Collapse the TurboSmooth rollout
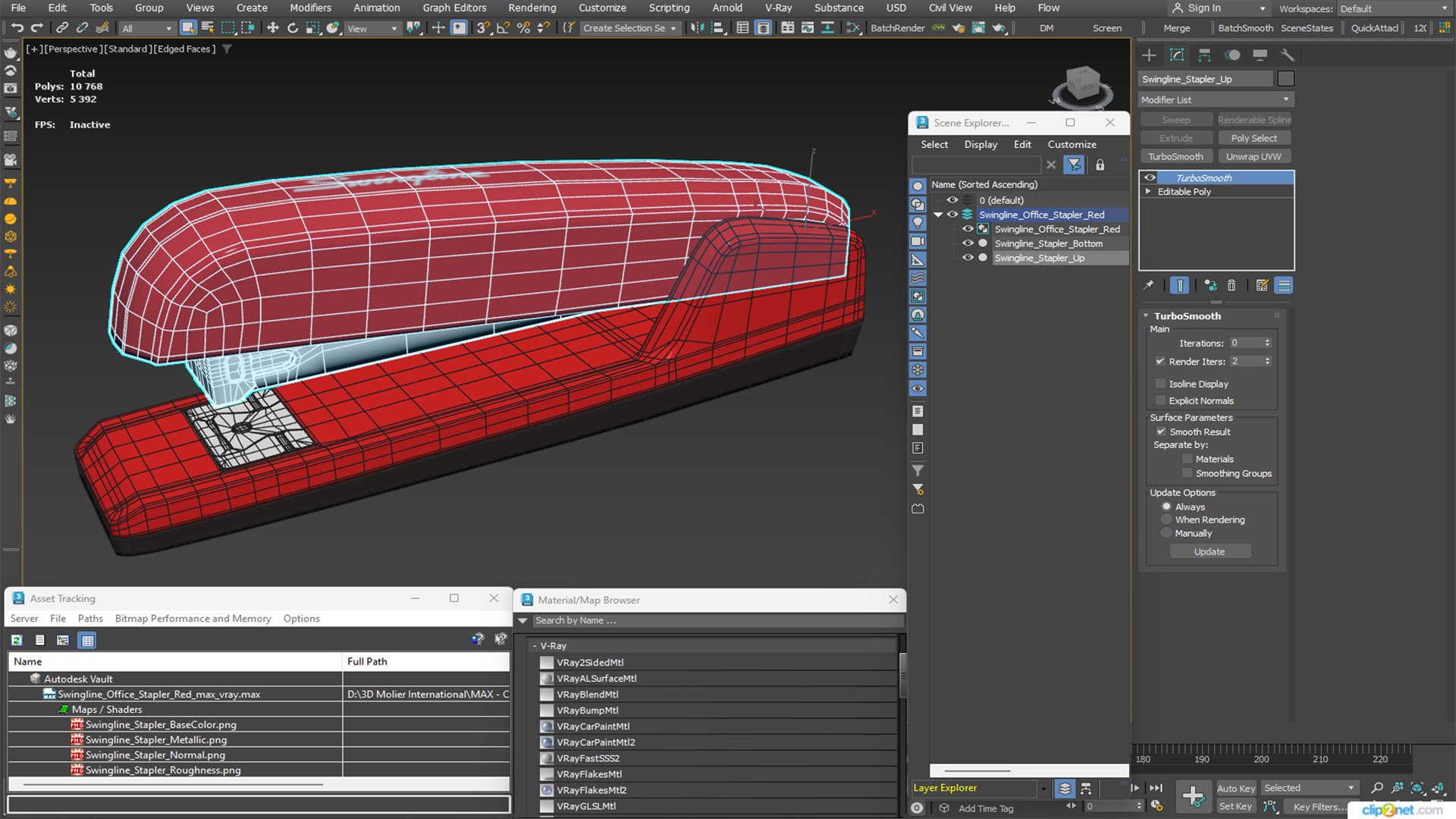The height and width of the screenshot is (819, 1456). 1146,315
